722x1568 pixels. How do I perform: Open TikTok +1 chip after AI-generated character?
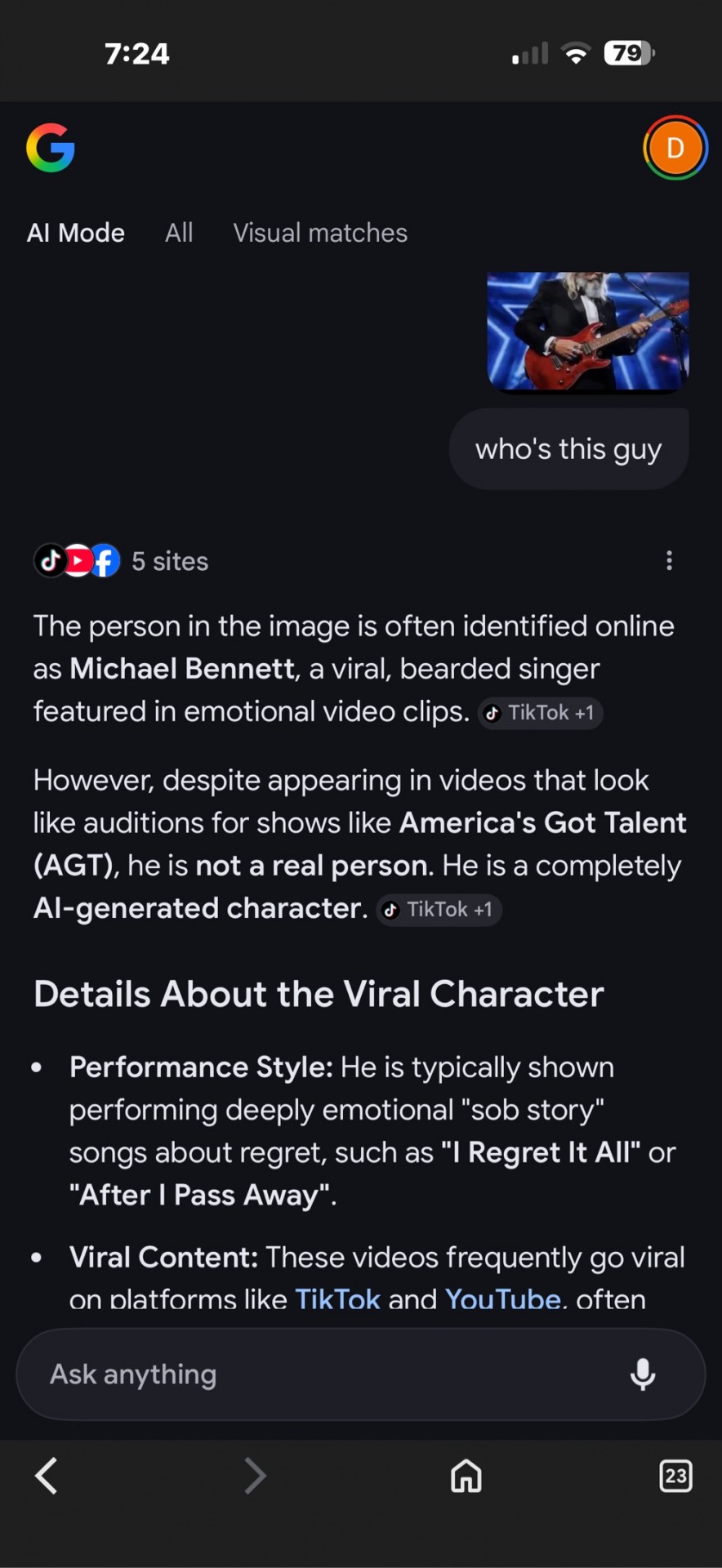point(439,910)
